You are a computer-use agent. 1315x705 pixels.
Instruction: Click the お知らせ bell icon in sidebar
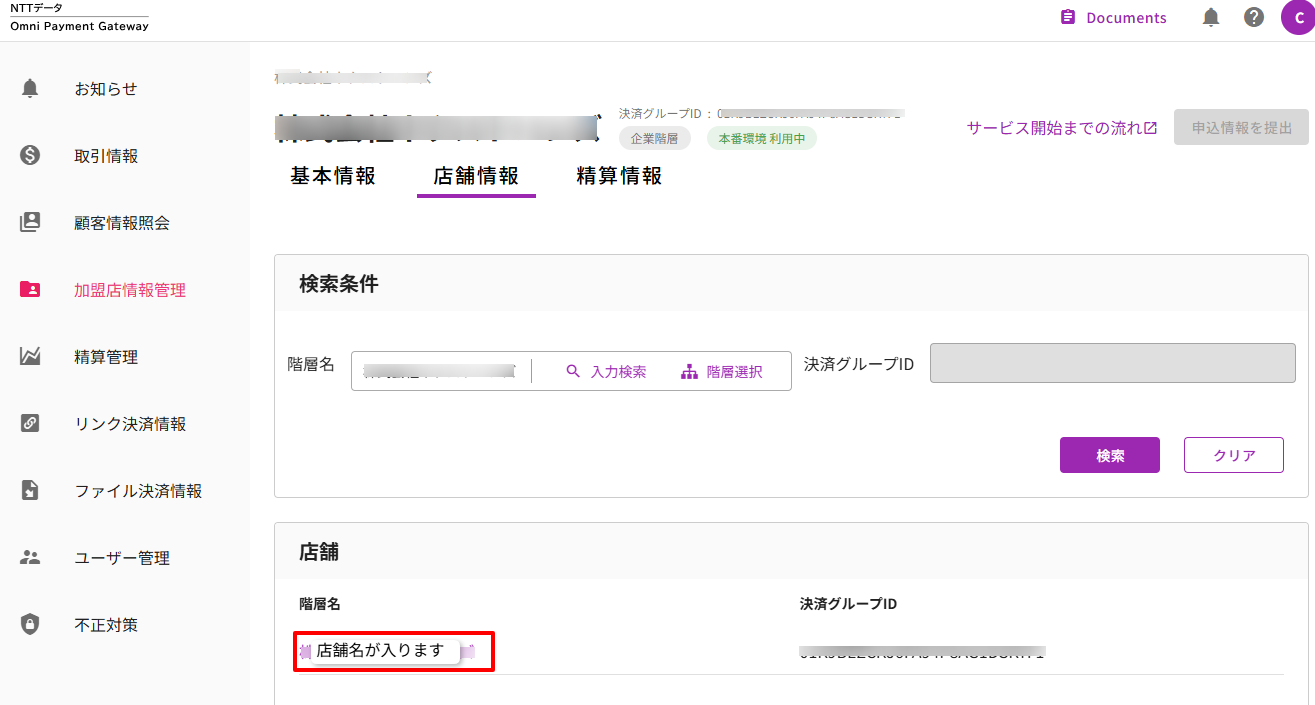[30, 89]
